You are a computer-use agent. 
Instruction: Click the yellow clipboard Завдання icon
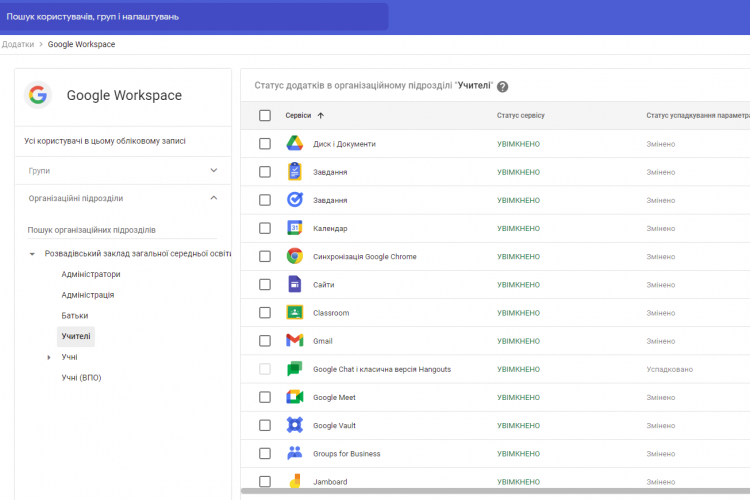coord(295,171)
